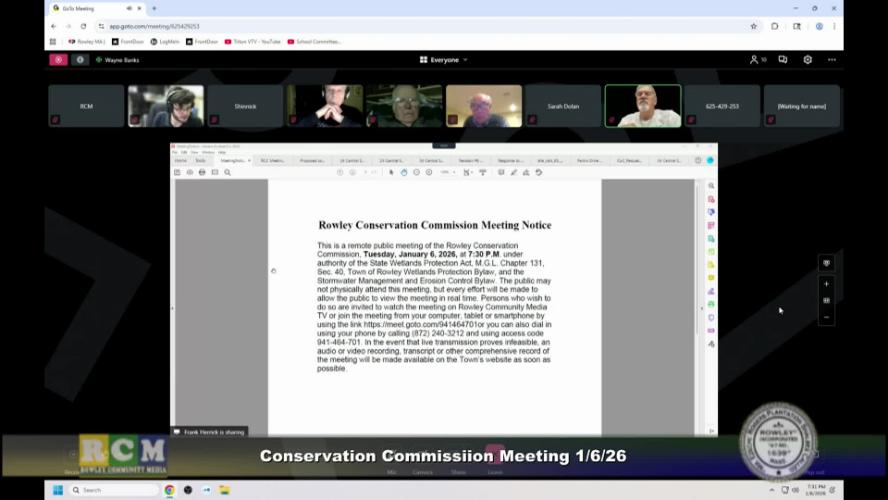Open the GoTo Meeting settings gear
The height and width of the screenshot is (500, 888).
807,60
